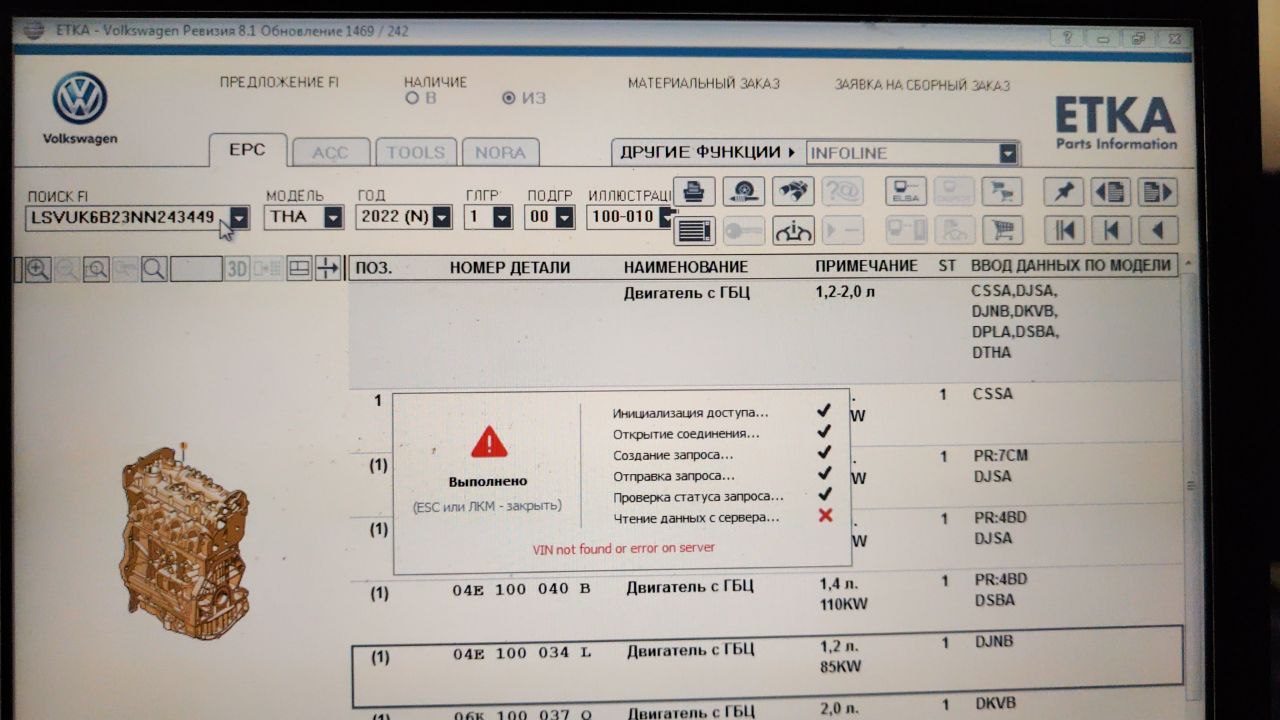Image resolution: width=1280 pixels, height=720 pixels.
Task: Open the ГОД dropdown showing 2022 (N)
Action: tap(441, 217)
